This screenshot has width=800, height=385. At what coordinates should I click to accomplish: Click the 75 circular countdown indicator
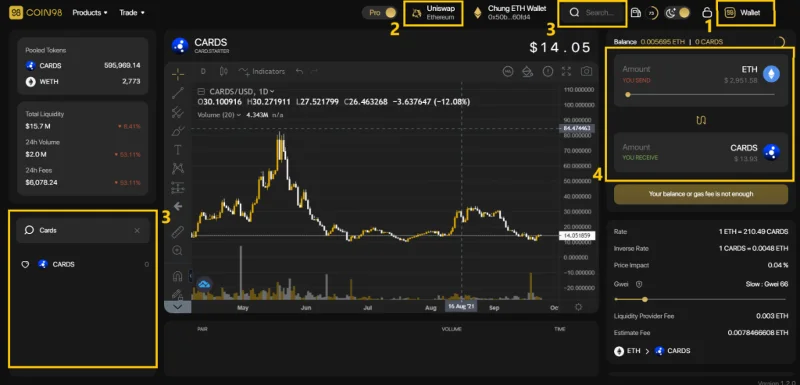(652, 13)
